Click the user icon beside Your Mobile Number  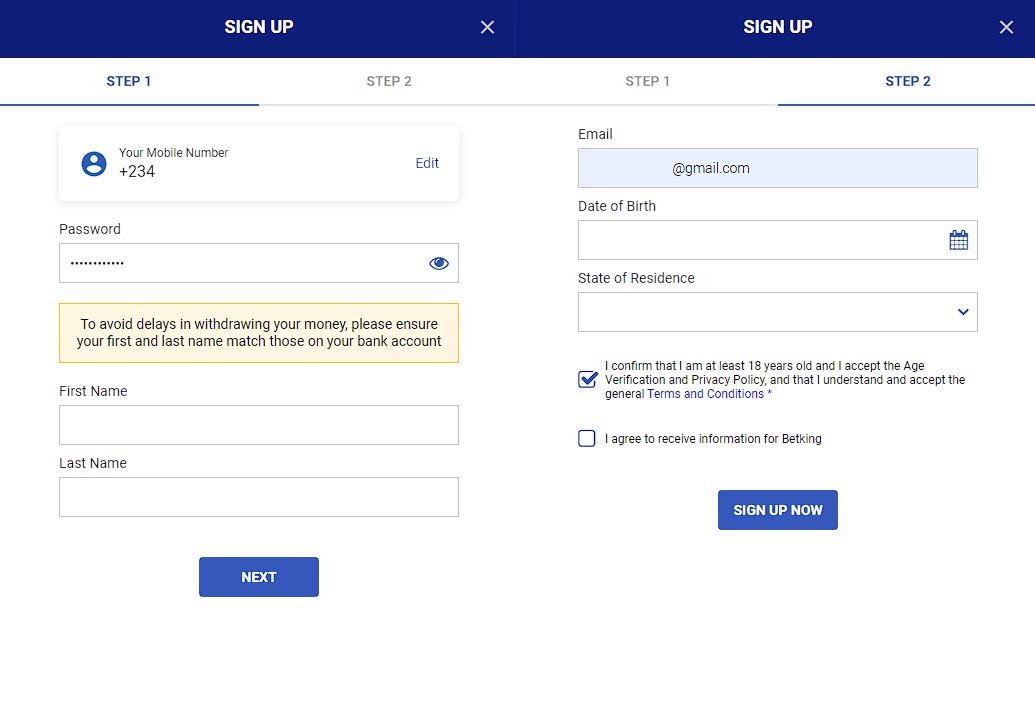tap(92, 163)
